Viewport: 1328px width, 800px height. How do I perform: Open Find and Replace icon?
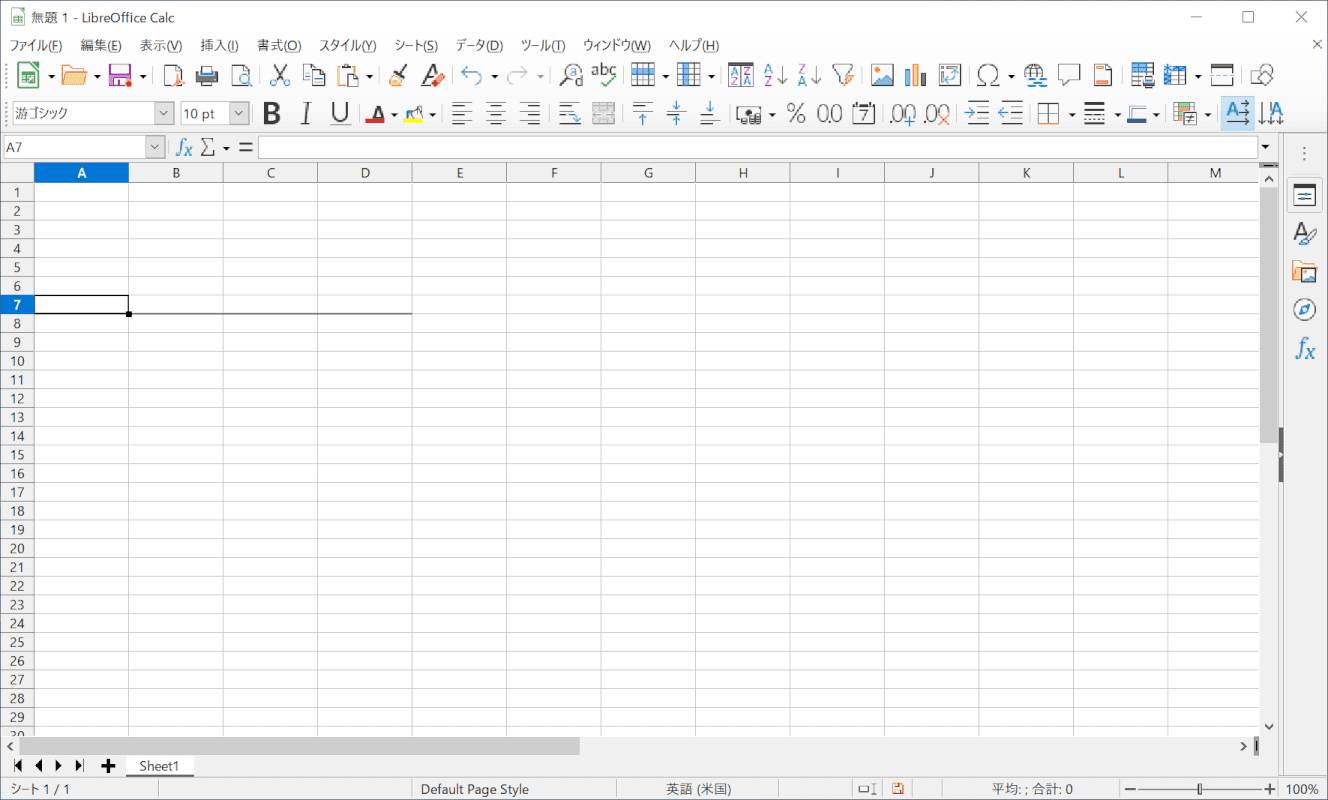pos(571,75)
